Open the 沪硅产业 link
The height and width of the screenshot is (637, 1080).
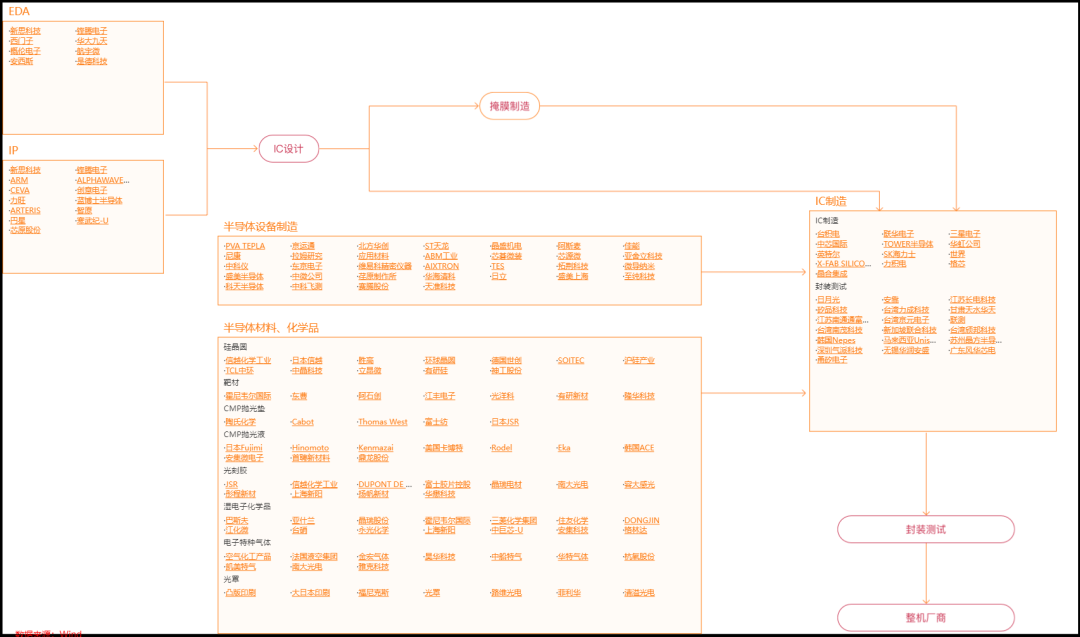click(639, 361)
